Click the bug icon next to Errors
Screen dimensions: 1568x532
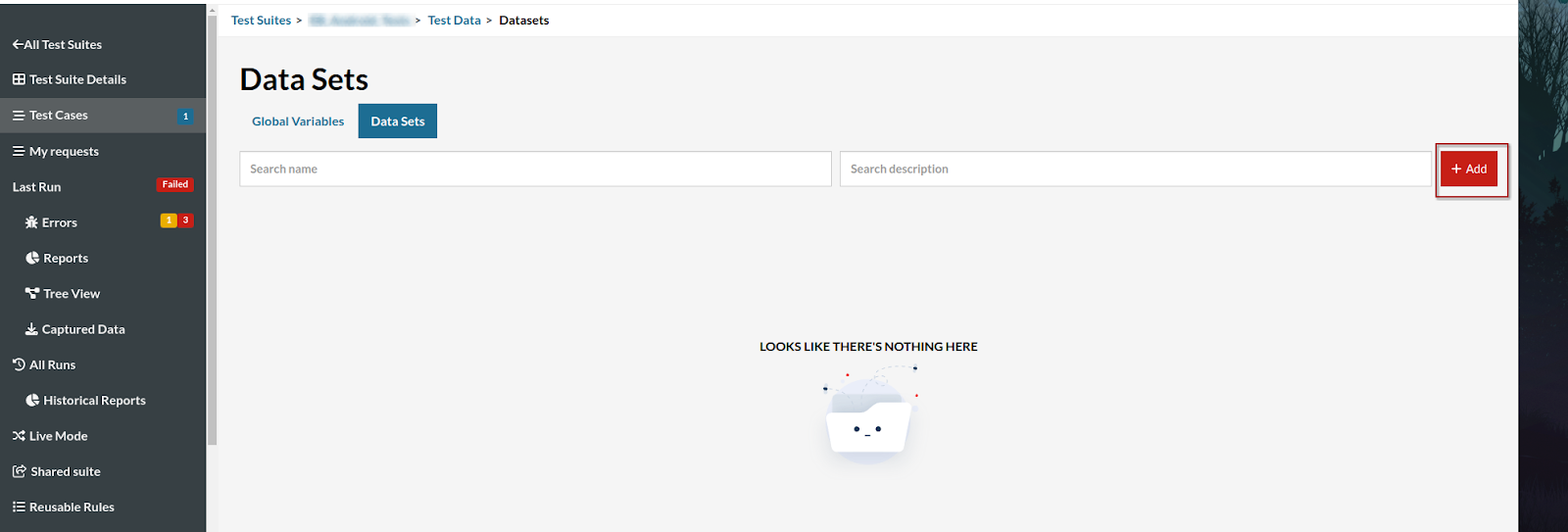[31, 222]
